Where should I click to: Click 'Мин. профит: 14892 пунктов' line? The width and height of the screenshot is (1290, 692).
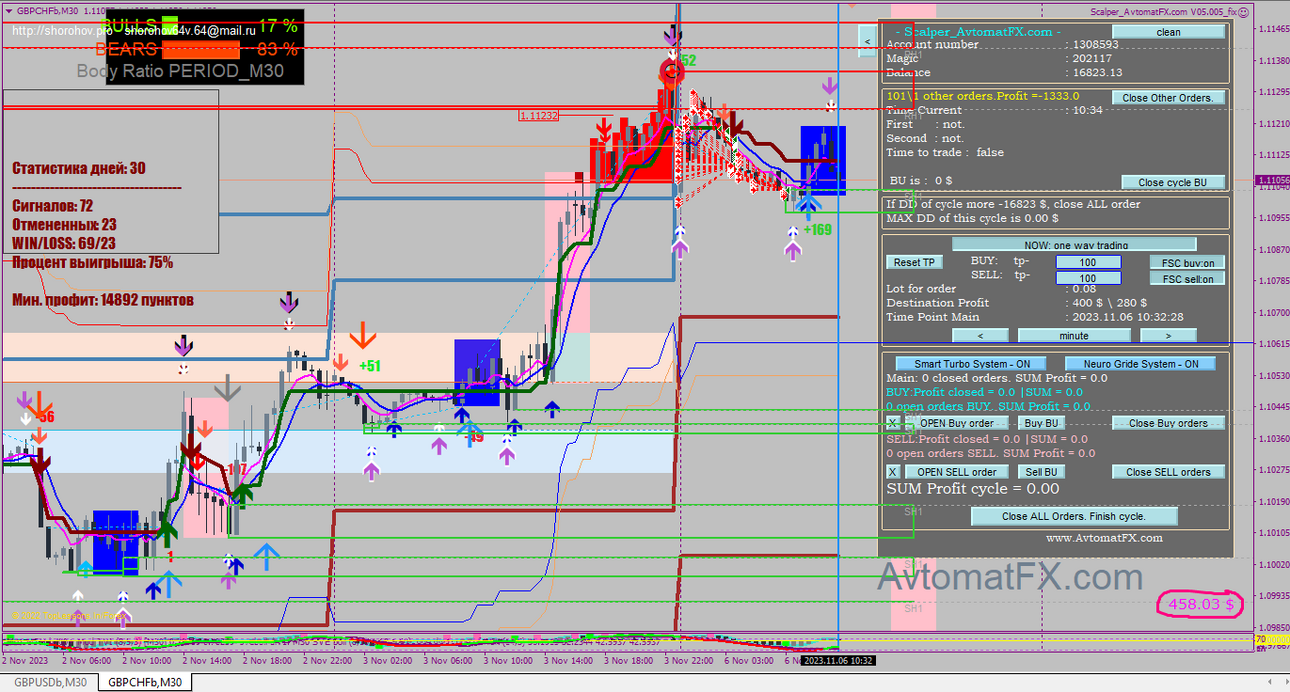click(103, 300)
